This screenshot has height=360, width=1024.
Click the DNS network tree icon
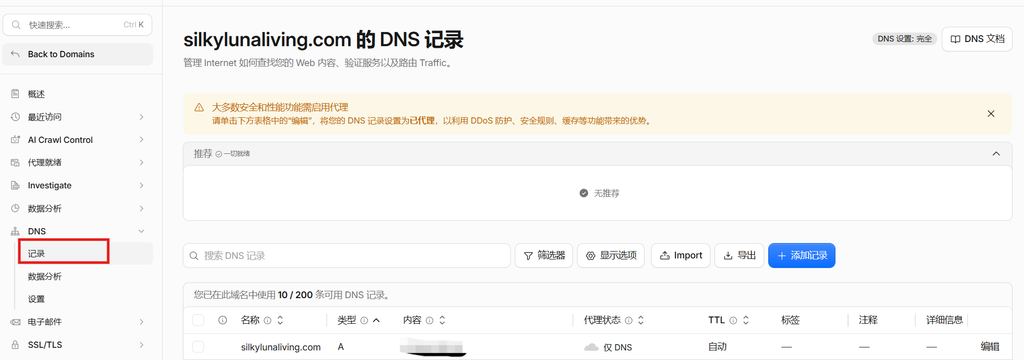(15, 231)
